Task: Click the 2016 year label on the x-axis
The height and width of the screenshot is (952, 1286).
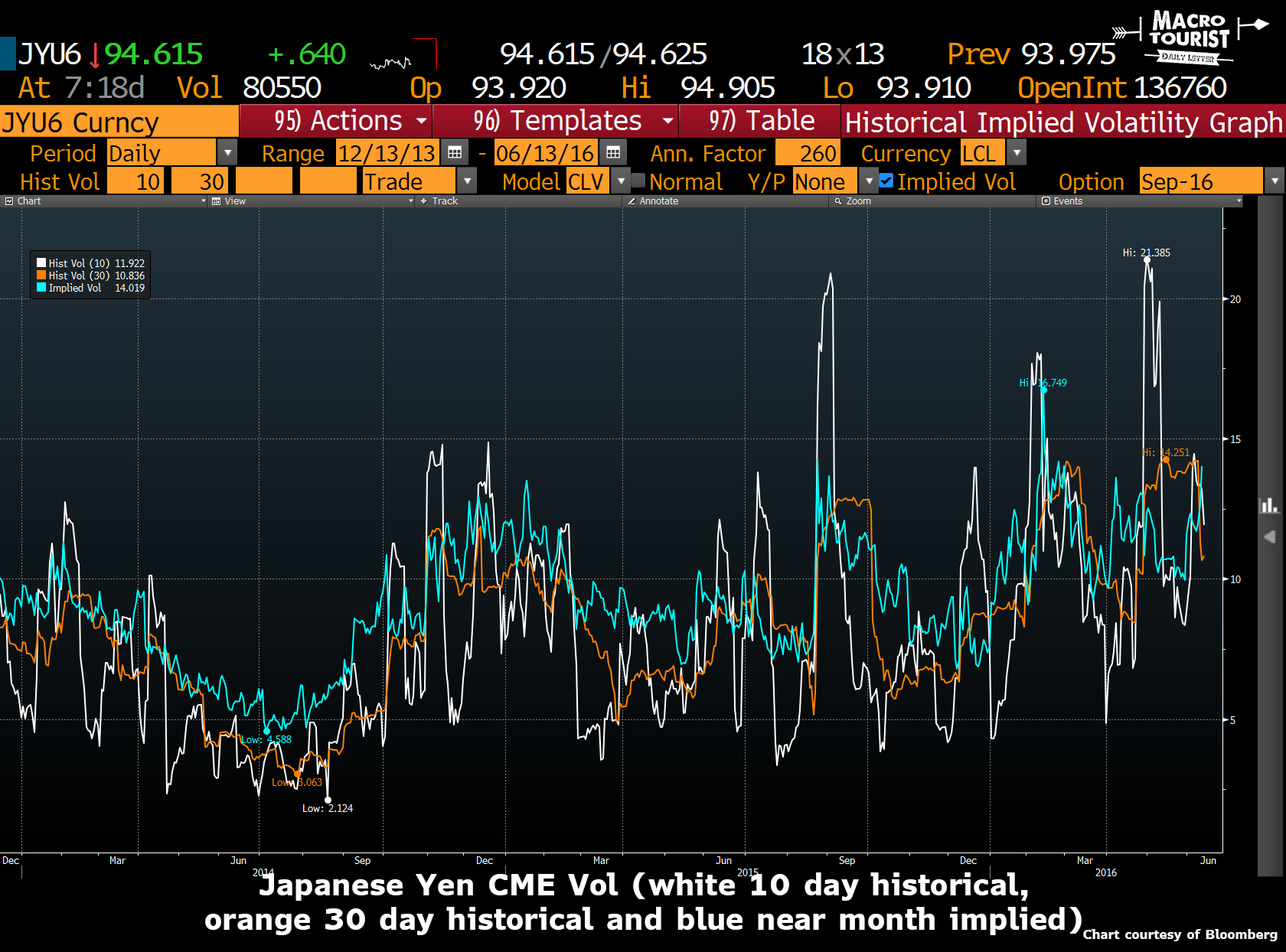Action: coord(1106,872)
